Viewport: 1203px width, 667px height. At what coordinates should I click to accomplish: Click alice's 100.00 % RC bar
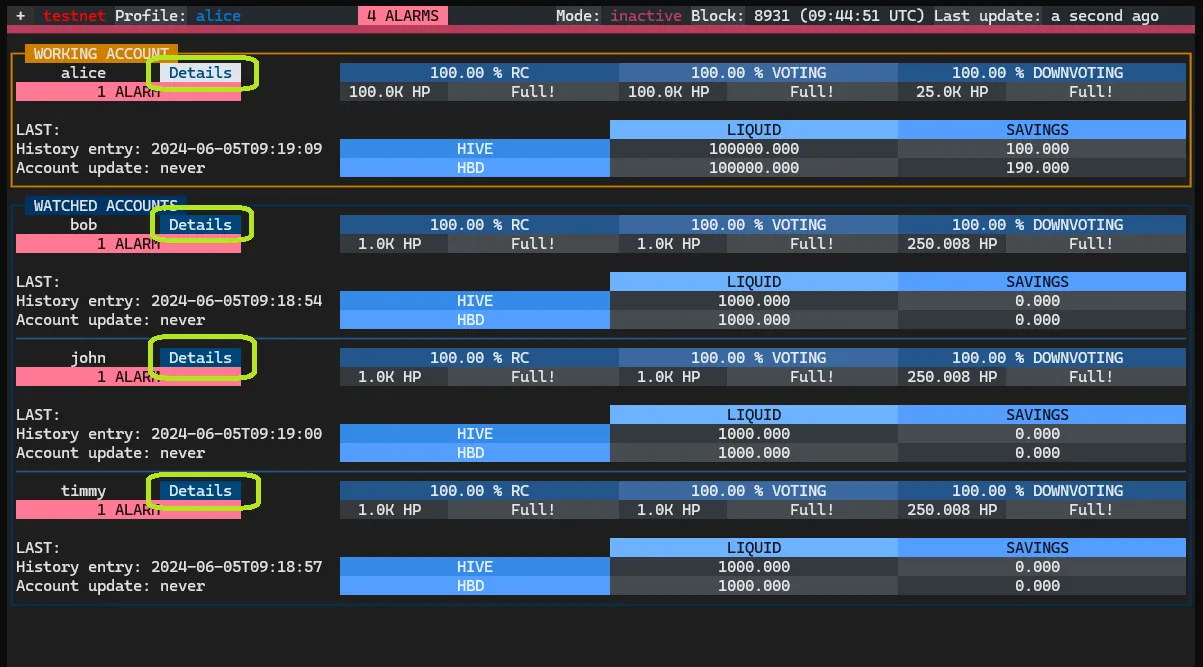coord(479,73)
